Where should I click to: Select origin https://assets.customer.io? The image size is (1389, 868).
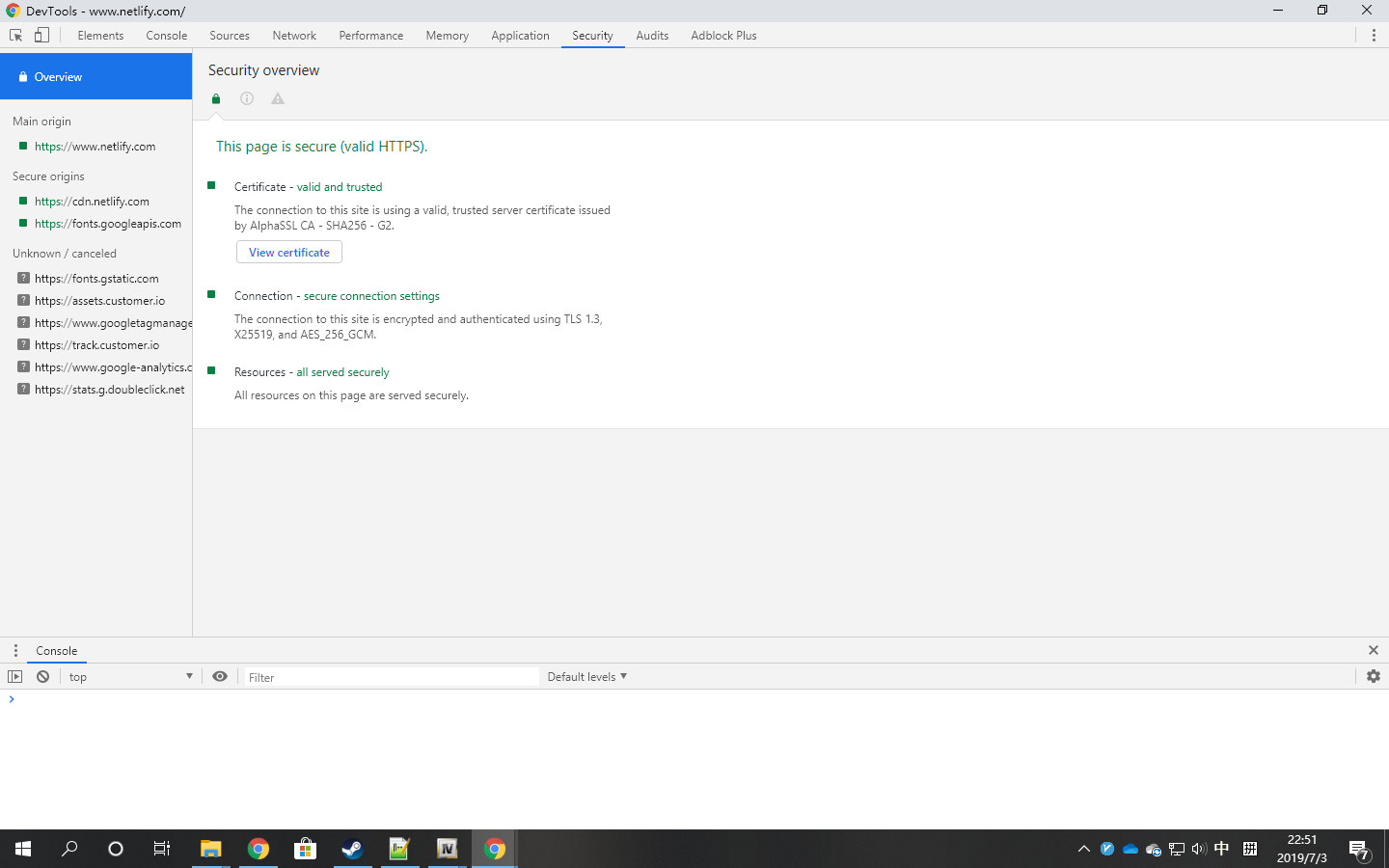click(x=96, y=301)
